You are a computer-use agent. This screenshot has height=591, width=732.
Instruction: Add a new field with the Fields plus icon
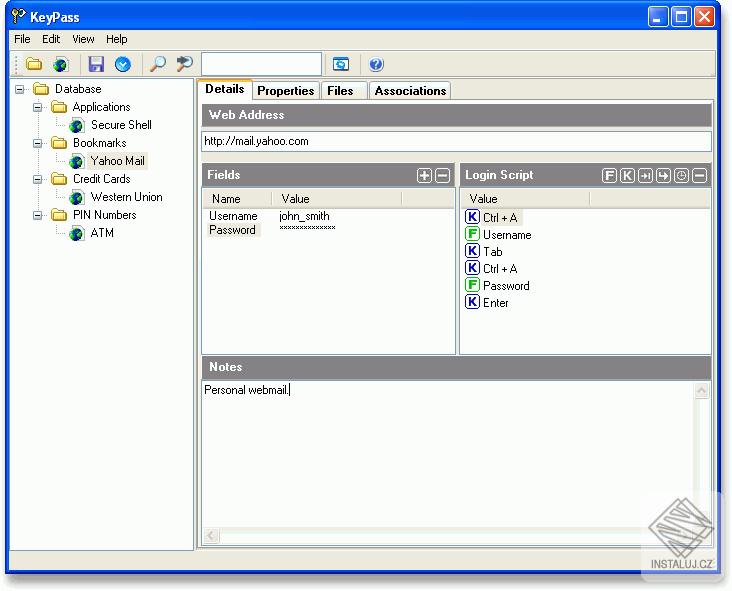tap(424, 176)
